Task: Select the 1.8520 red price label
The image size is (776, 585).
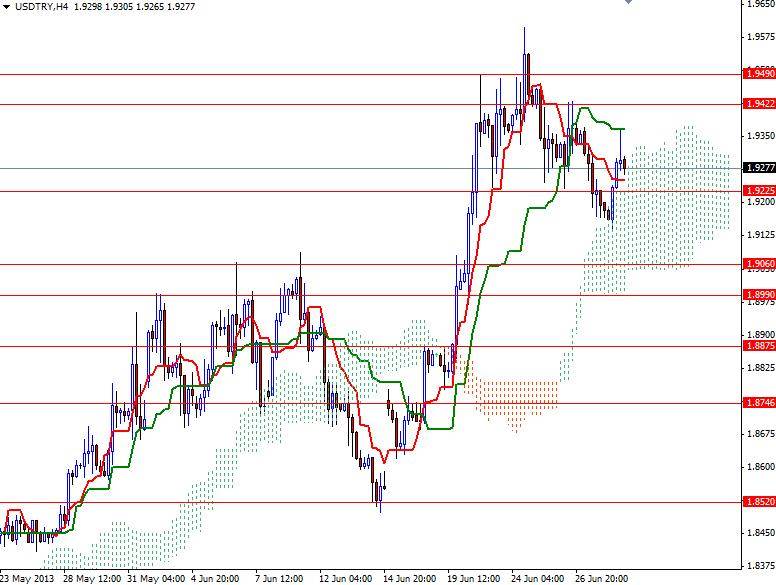Action: coord(760,502)
